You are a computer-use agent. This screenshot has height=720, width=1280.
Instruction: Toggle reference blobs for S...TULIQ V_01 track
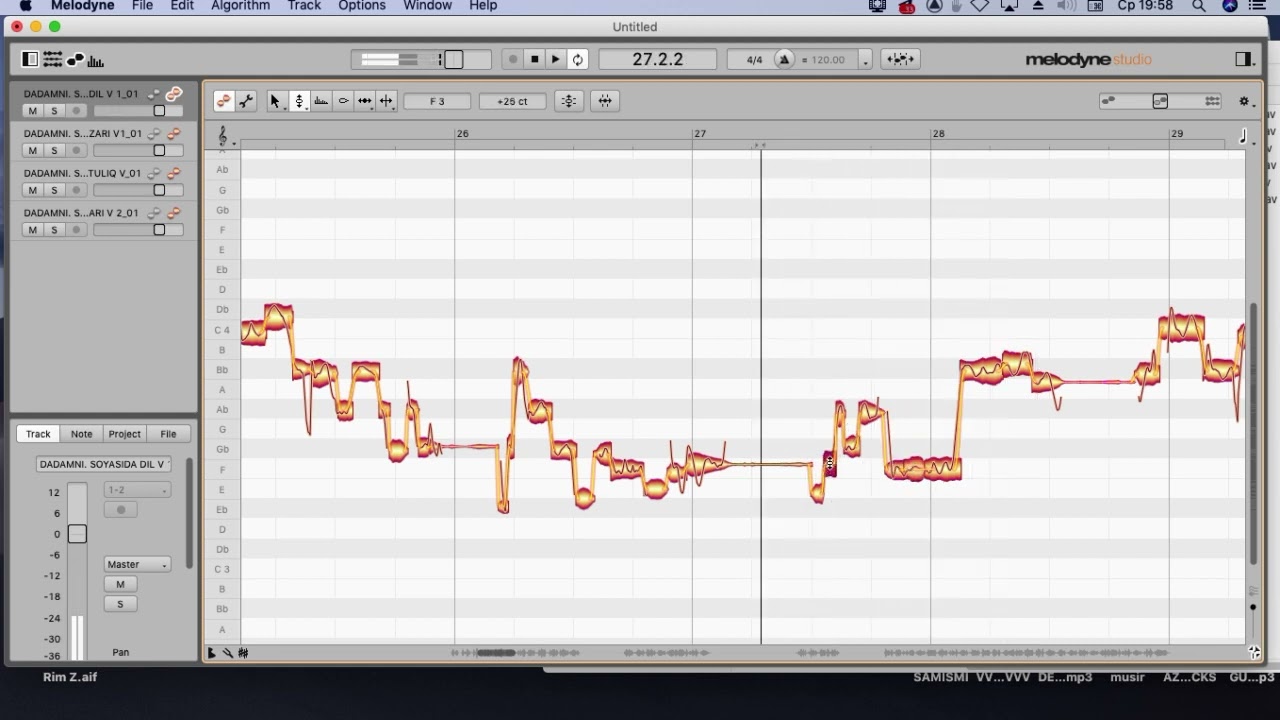coord(154,174)
